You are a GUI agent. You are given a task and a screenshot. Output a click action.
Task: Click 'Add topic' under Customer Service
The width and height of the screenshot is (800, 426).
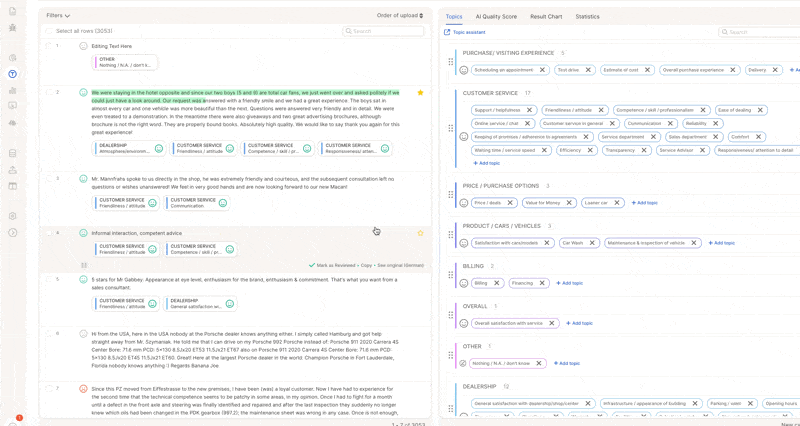pos(486,163)
